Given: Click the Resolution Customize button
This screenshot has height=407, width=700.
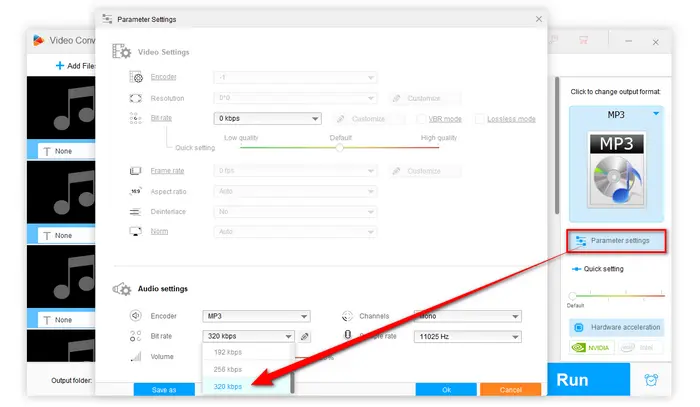Looking at the screenshot, I should click(425, 98).
